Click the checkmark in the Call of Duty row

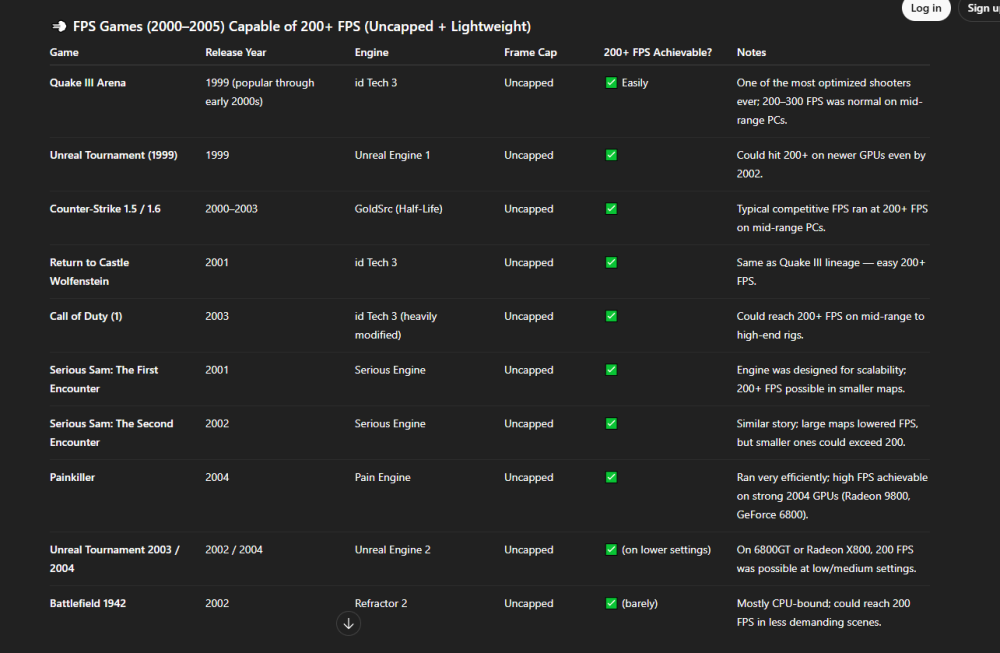coord(611,316)
